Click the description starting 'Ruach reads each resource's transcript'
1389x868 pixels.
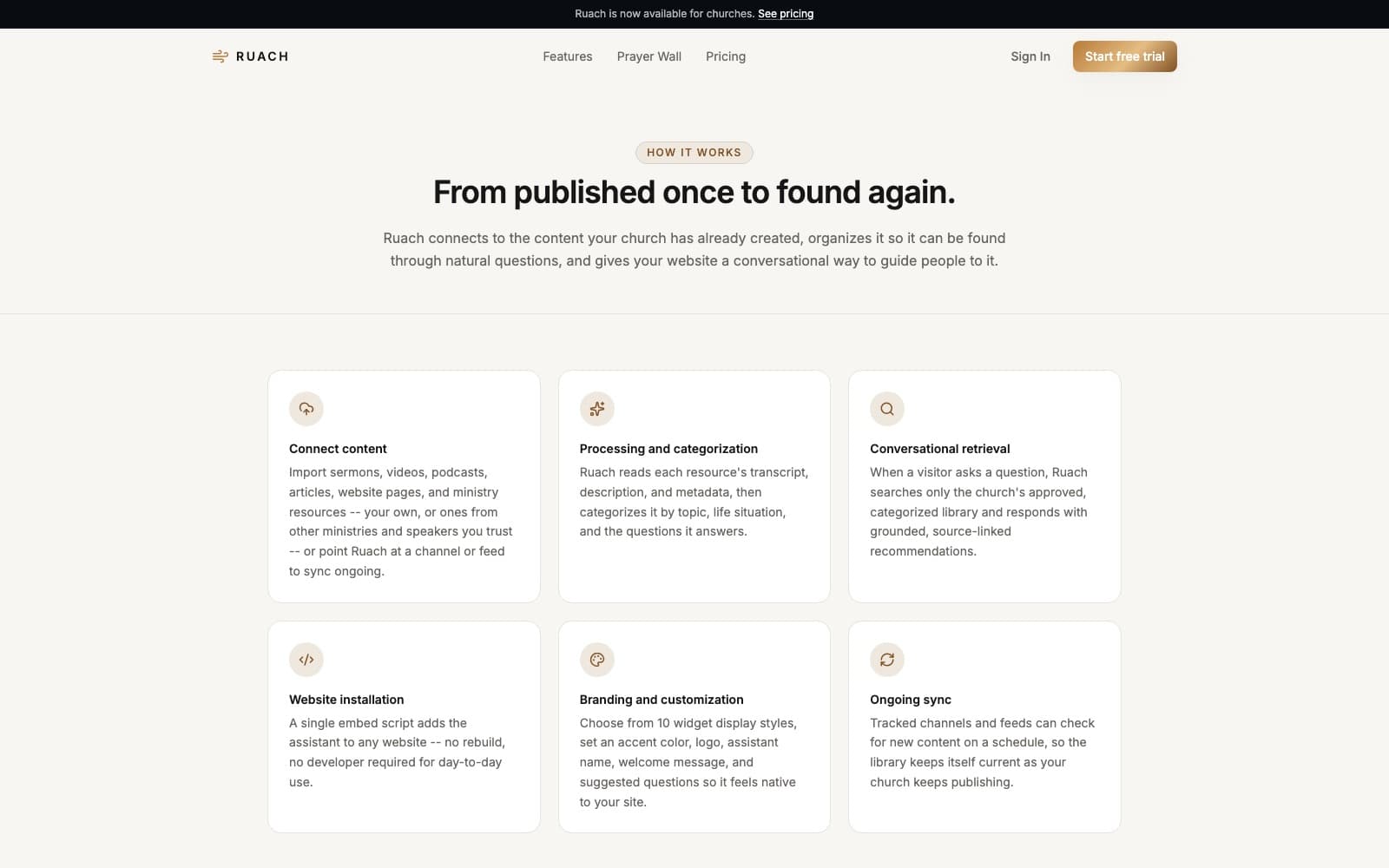pyautogui.click(x=694, y=502)
